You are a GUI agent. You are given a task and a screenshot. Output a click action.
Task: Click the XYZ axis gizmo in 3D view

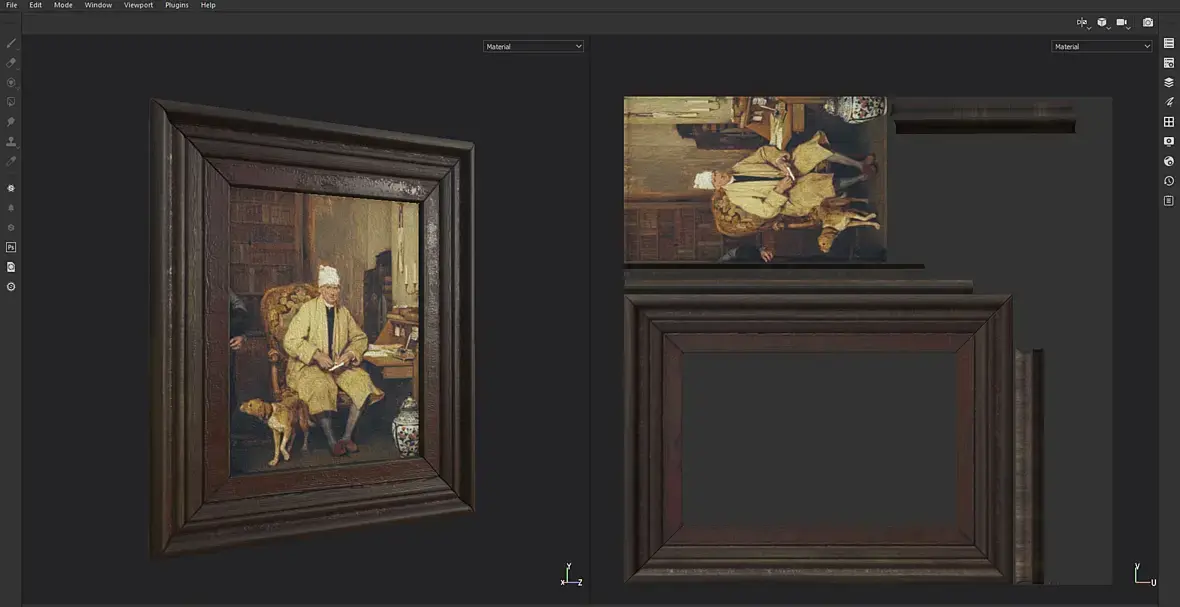coord(572,575)
